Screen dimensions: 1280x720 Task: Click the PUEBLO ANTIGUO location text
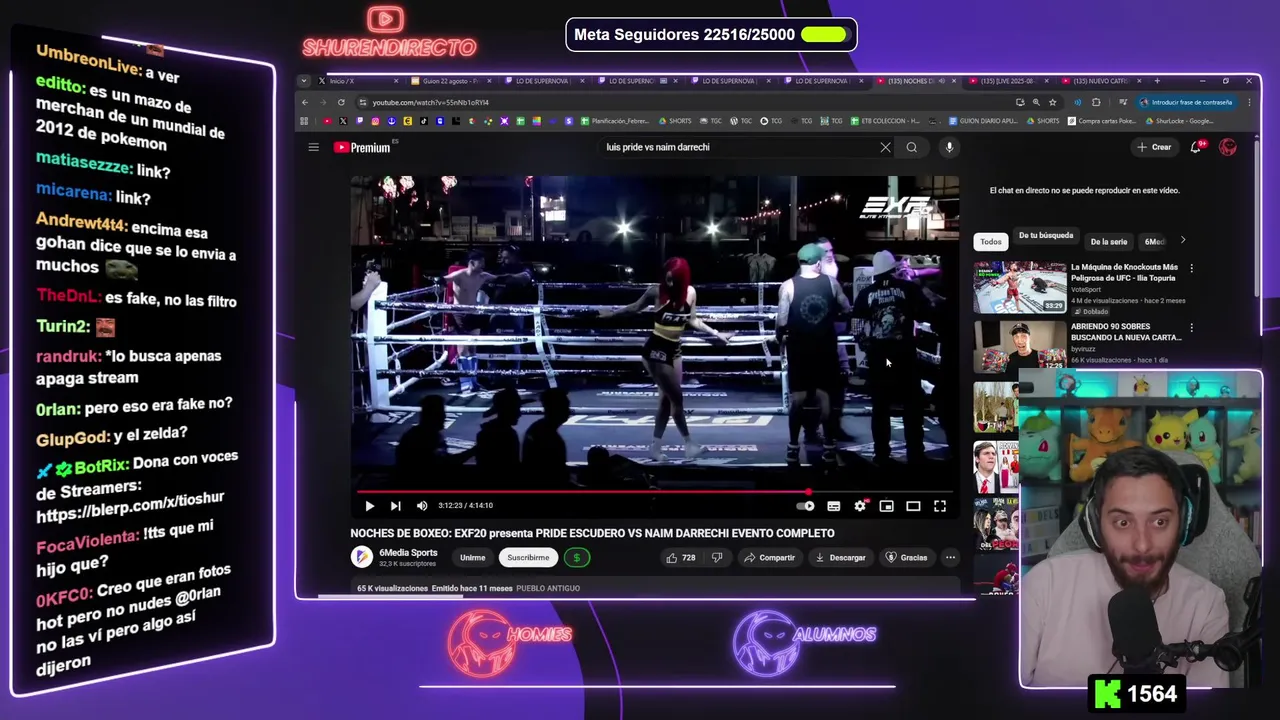pyautogui.click(x=548, y=588)
